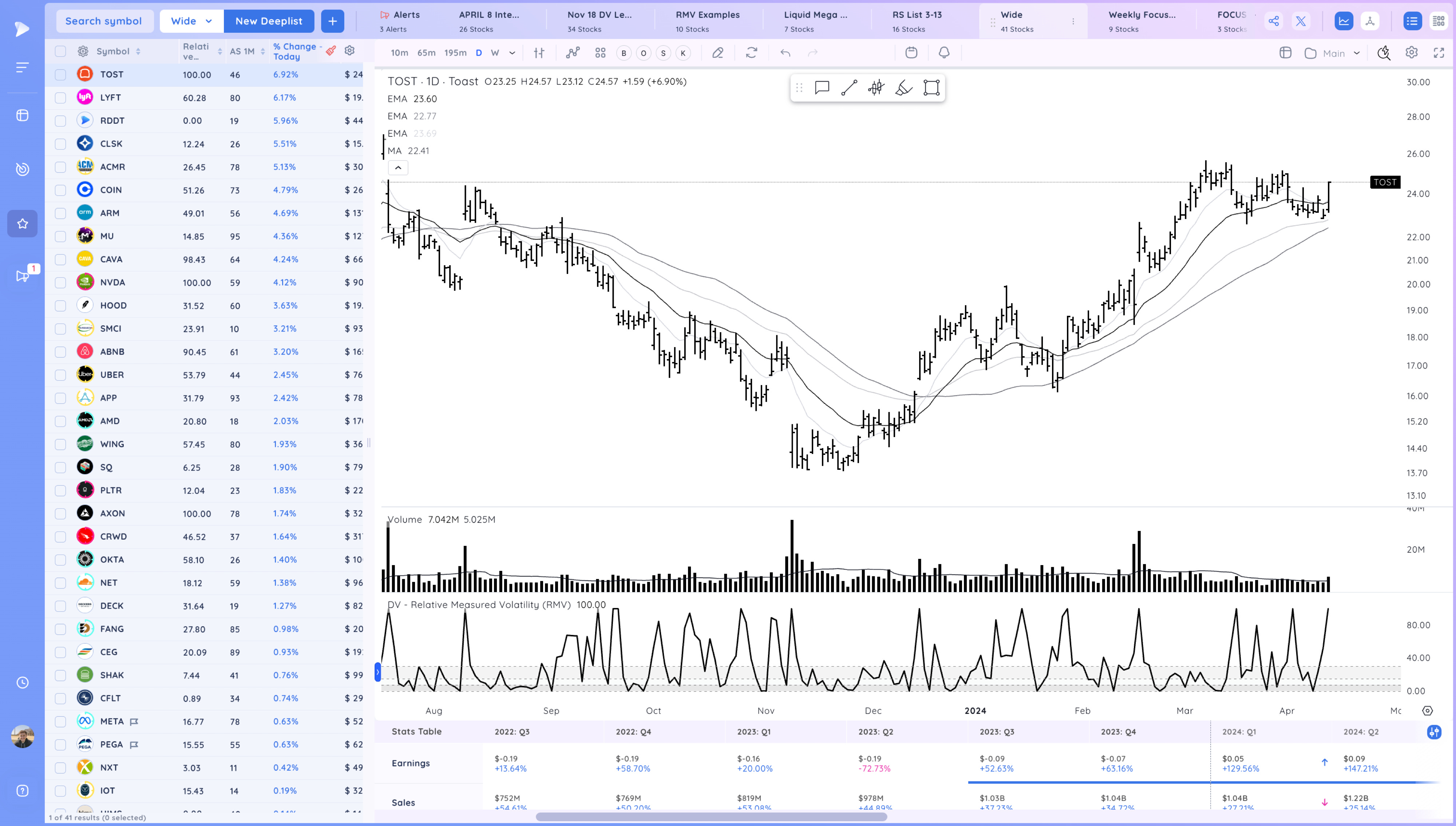Click the horizontal scrollbar under stats table
Screen dimensions: 1456x826
[x=711, y=817]
